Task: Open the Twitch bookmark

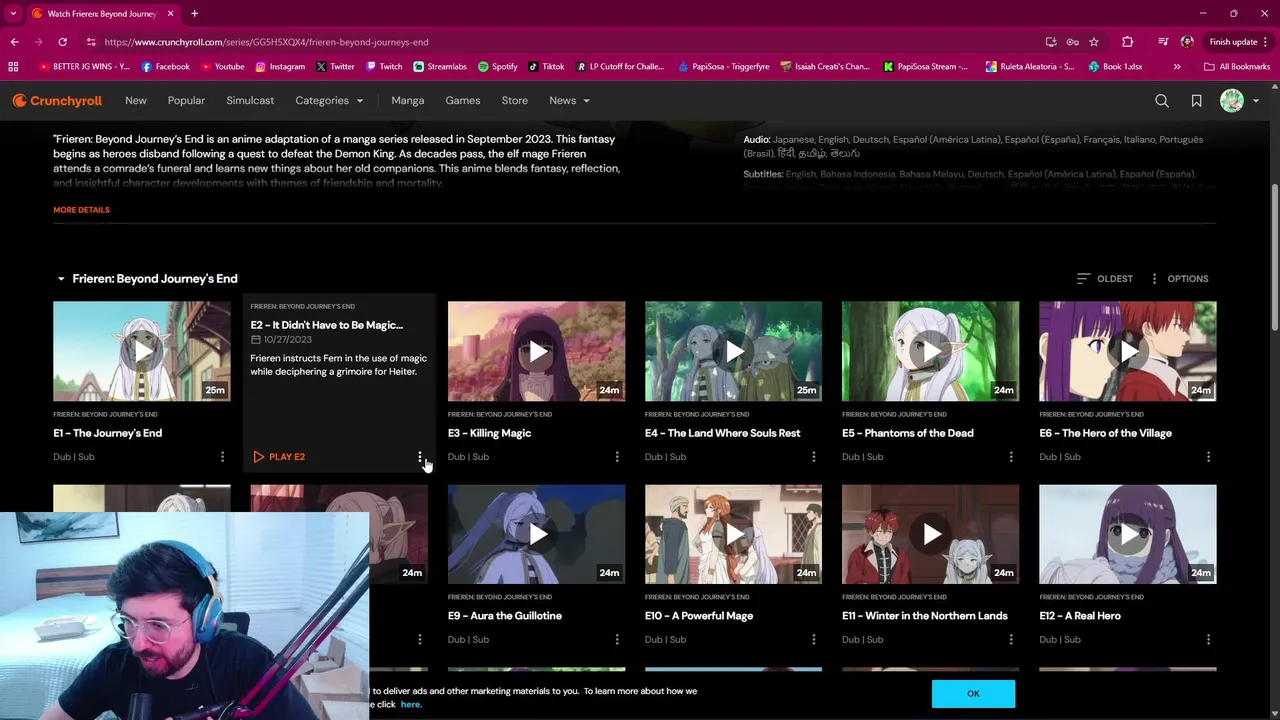Action: click(x=384, y=67)
